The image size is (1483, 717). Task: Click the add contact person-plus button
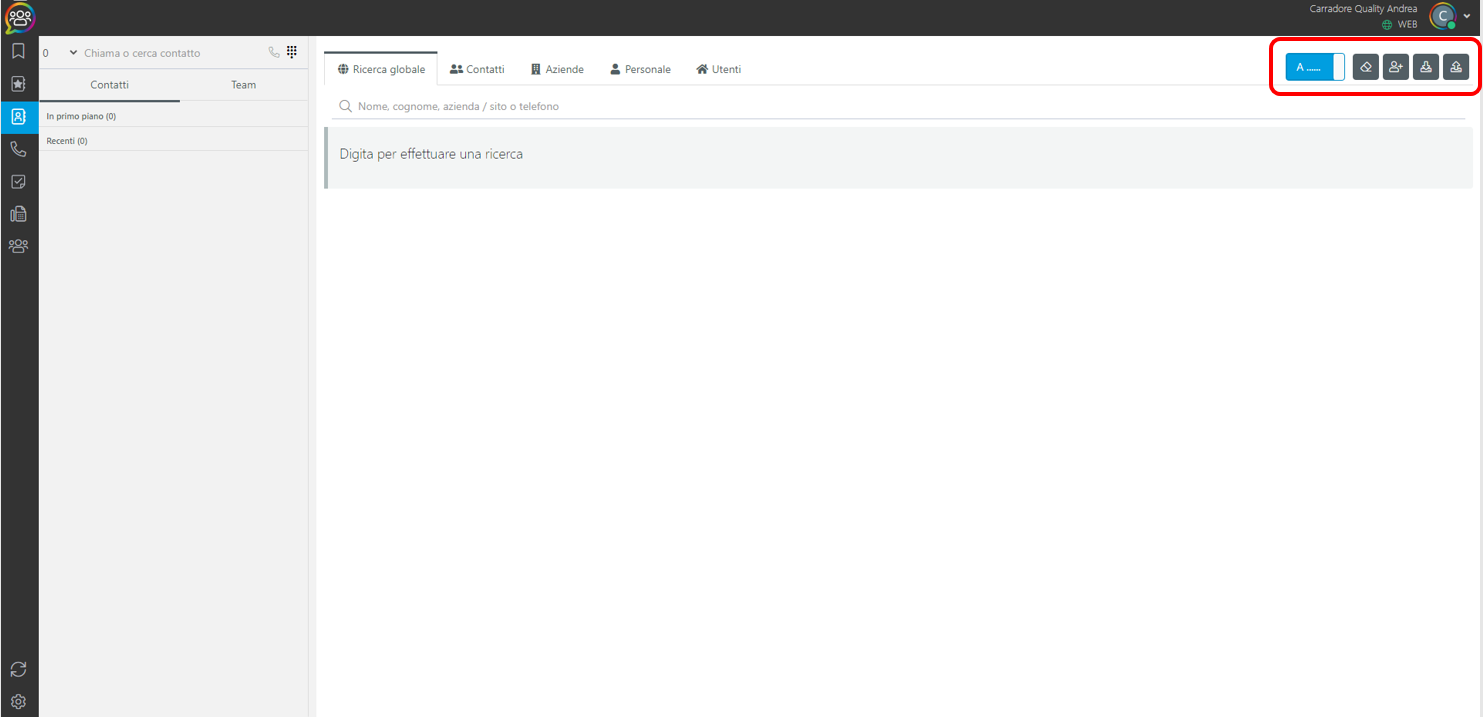coord(1396,67)
